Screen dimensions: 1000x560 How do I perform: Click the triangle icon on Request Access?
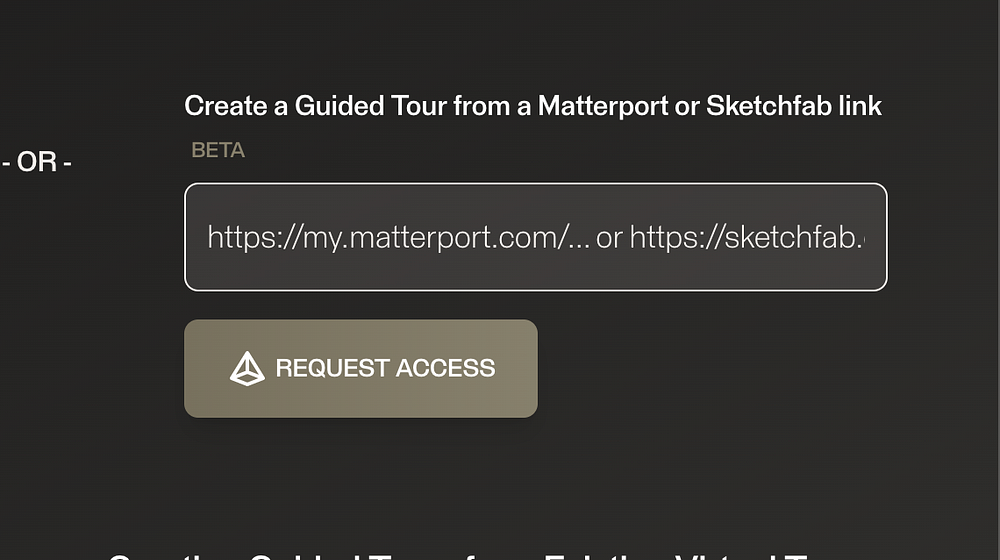coord(247,368)
